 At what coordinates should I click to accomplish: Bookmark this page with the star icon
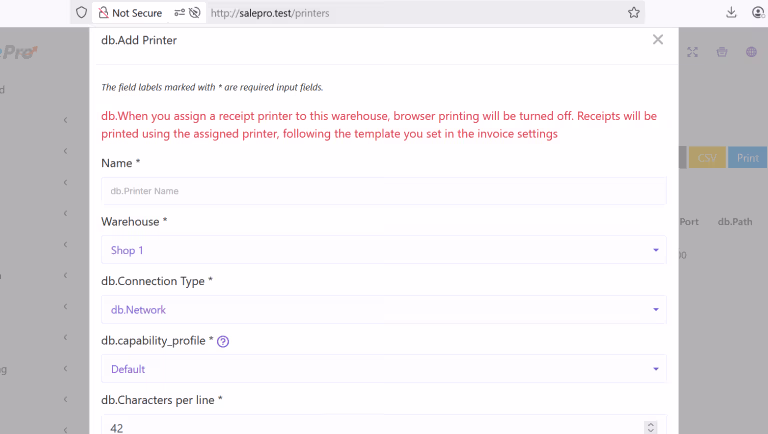point(634,13)
